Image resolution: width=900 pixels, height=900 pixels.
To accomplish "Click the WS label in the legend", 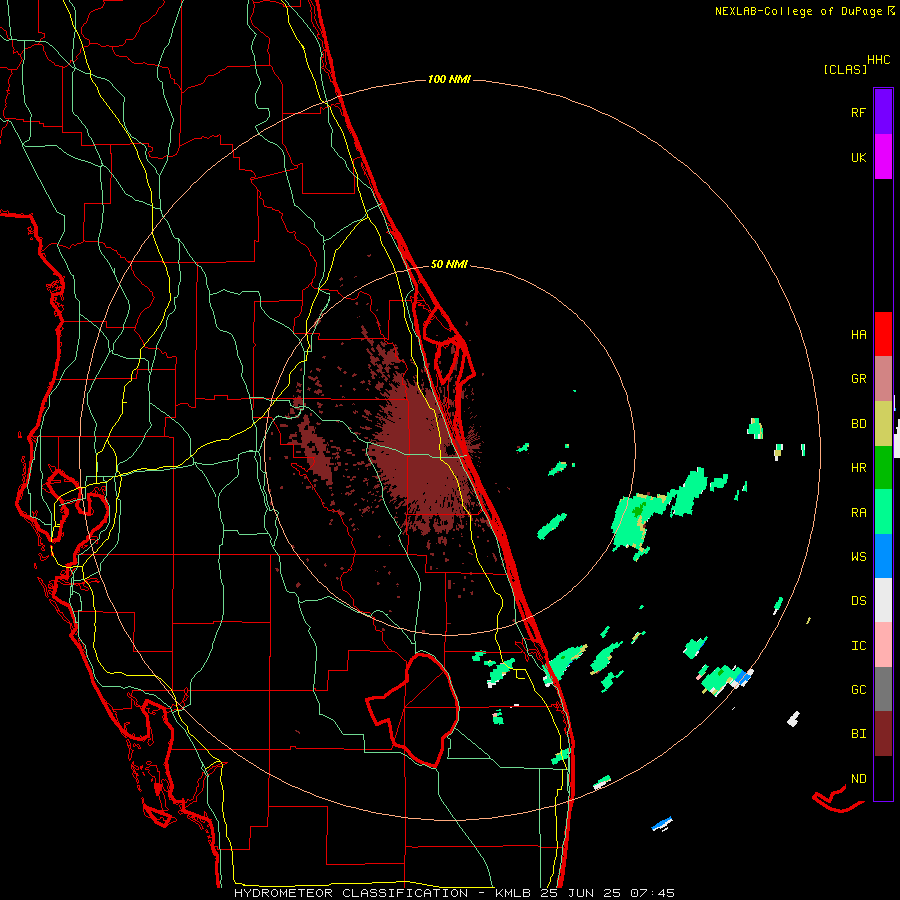I will tap(858, 557).
